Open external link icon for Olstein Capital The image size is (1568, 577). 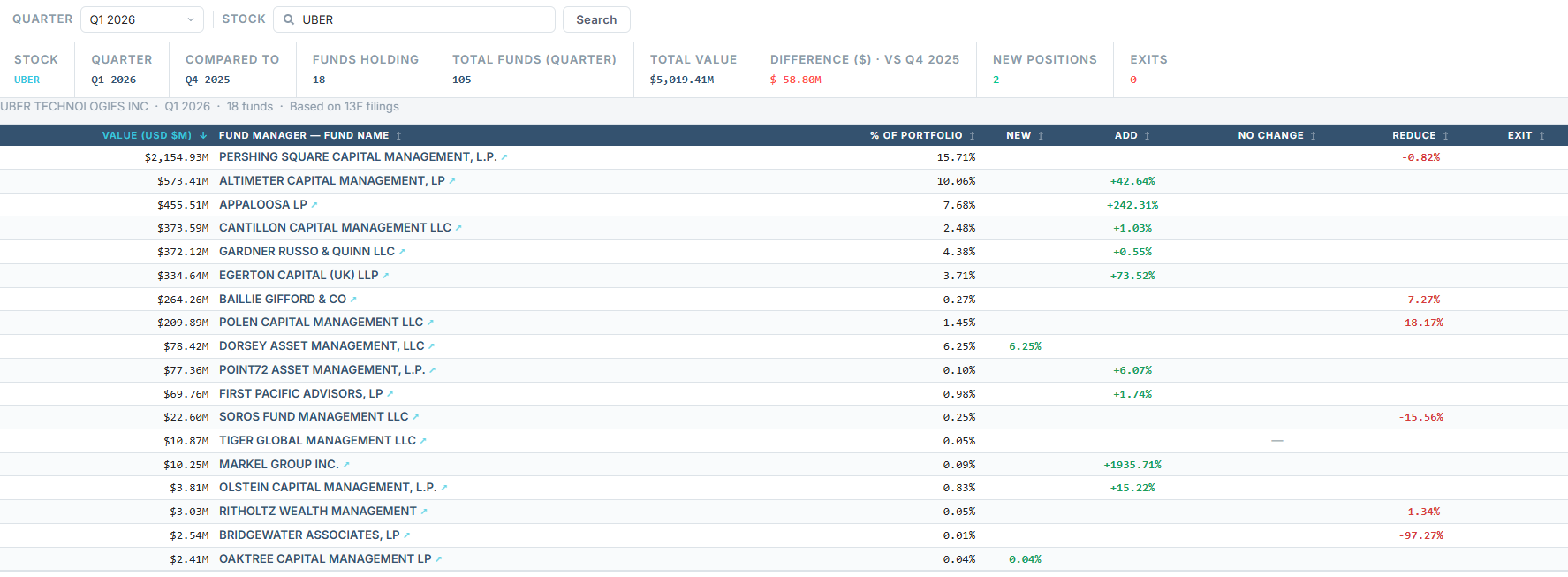click(x=444, y=488)
